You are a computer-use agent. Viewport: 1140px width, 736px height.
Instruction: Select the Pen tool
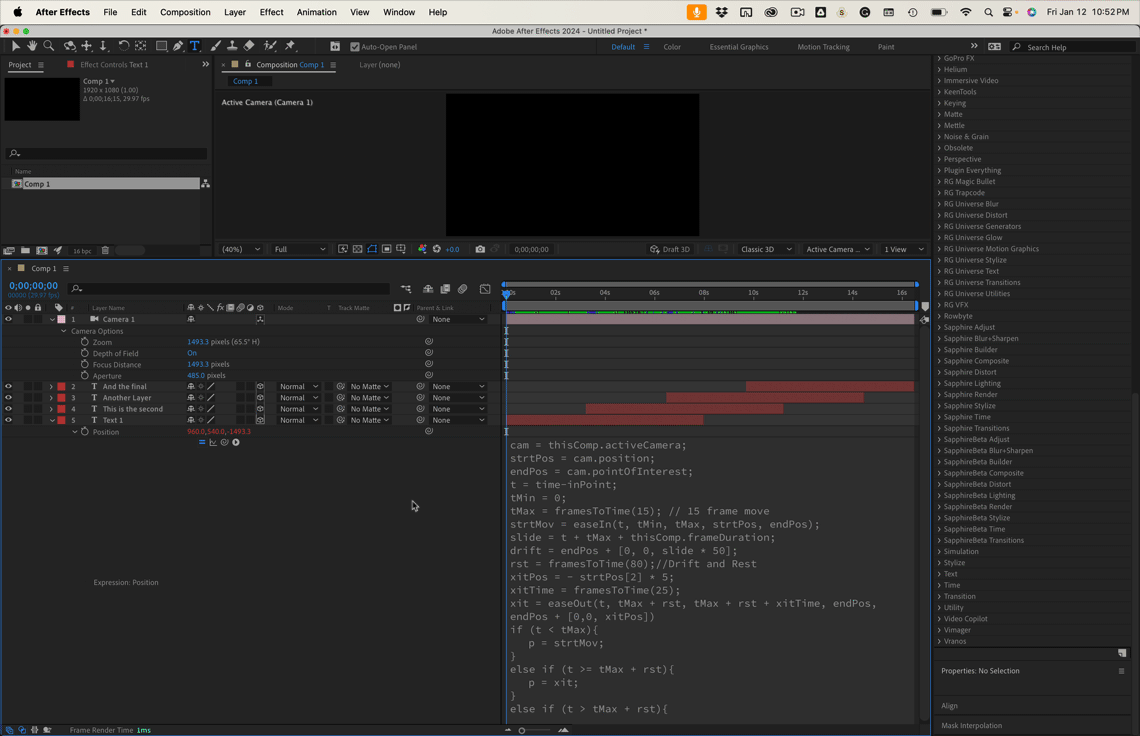point(178,46)
